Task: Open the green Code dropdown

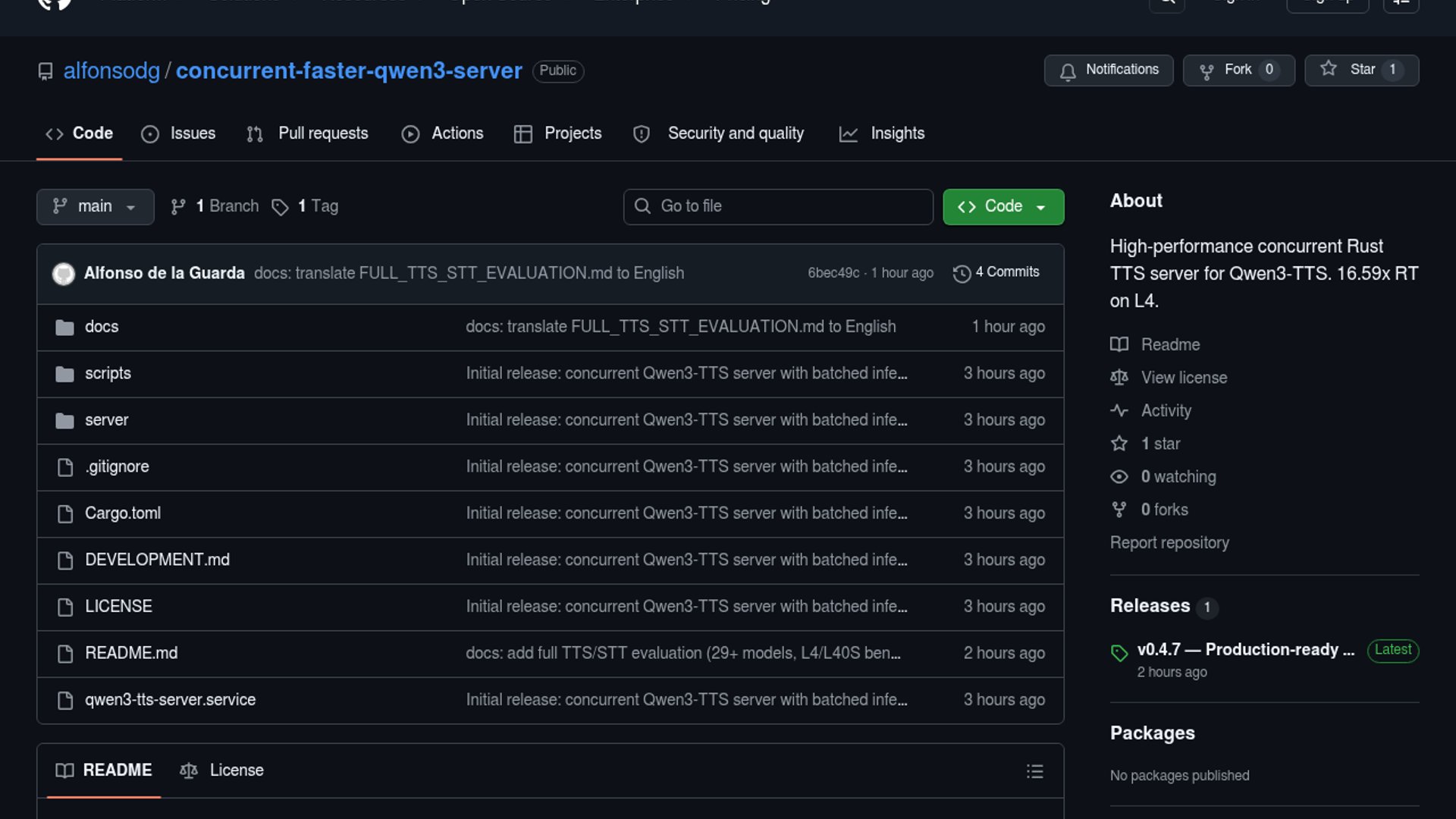Action: (1003, 206)
